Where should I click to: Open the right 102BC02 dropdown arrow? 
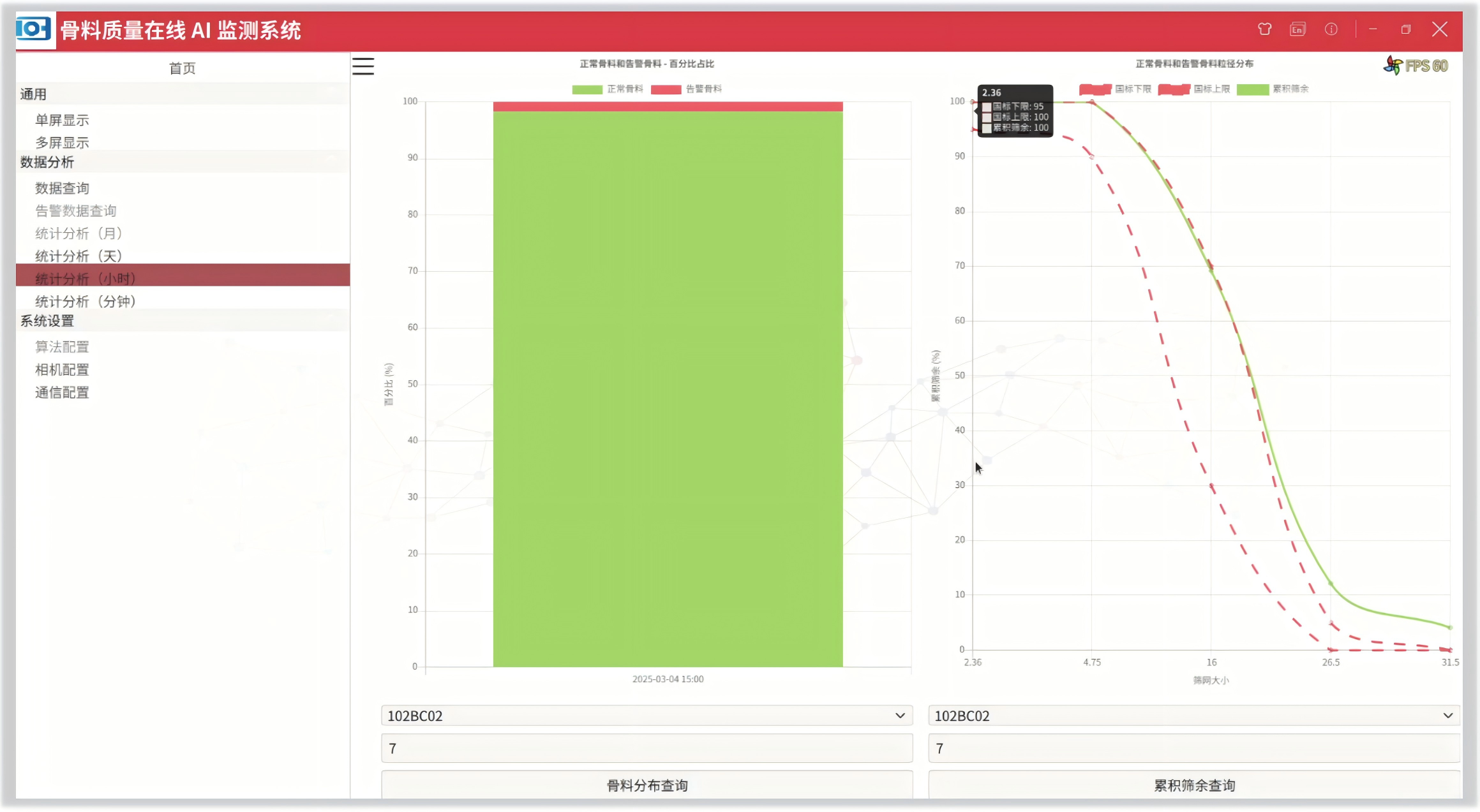click(1447, 716)
